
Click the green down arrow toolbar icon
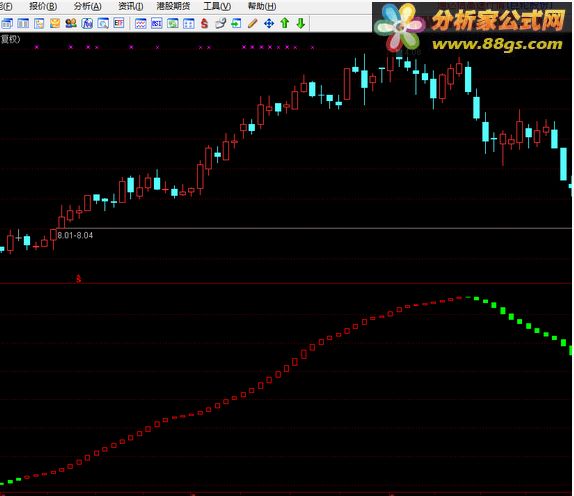pyautogui.click(x=301, y=23)
